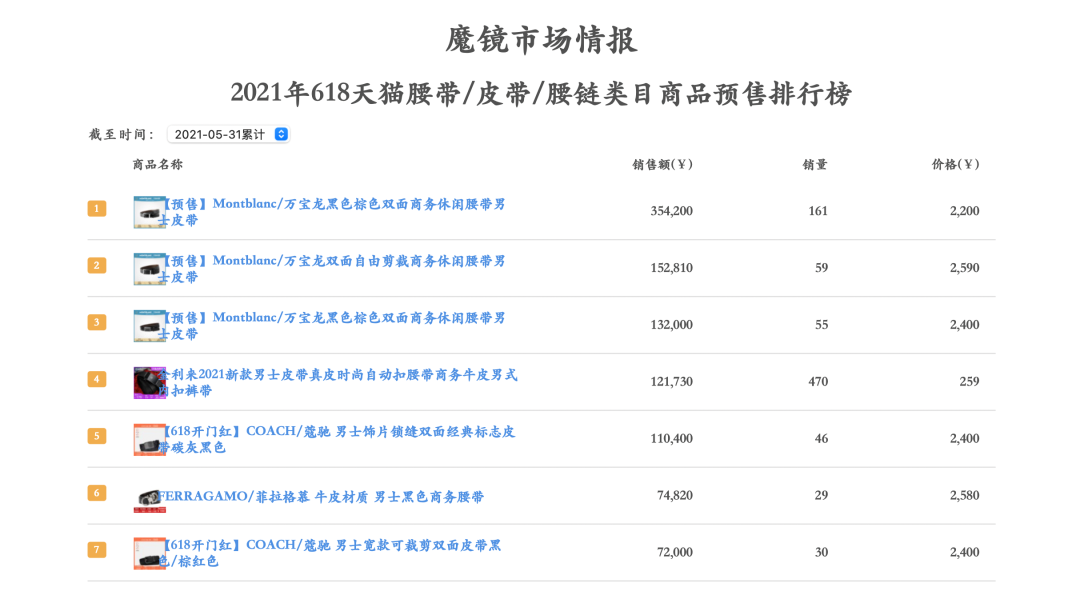Screen dimensions: 1080x591
Task: Click the orange rank badge number 6
Action: coord(97,492)
